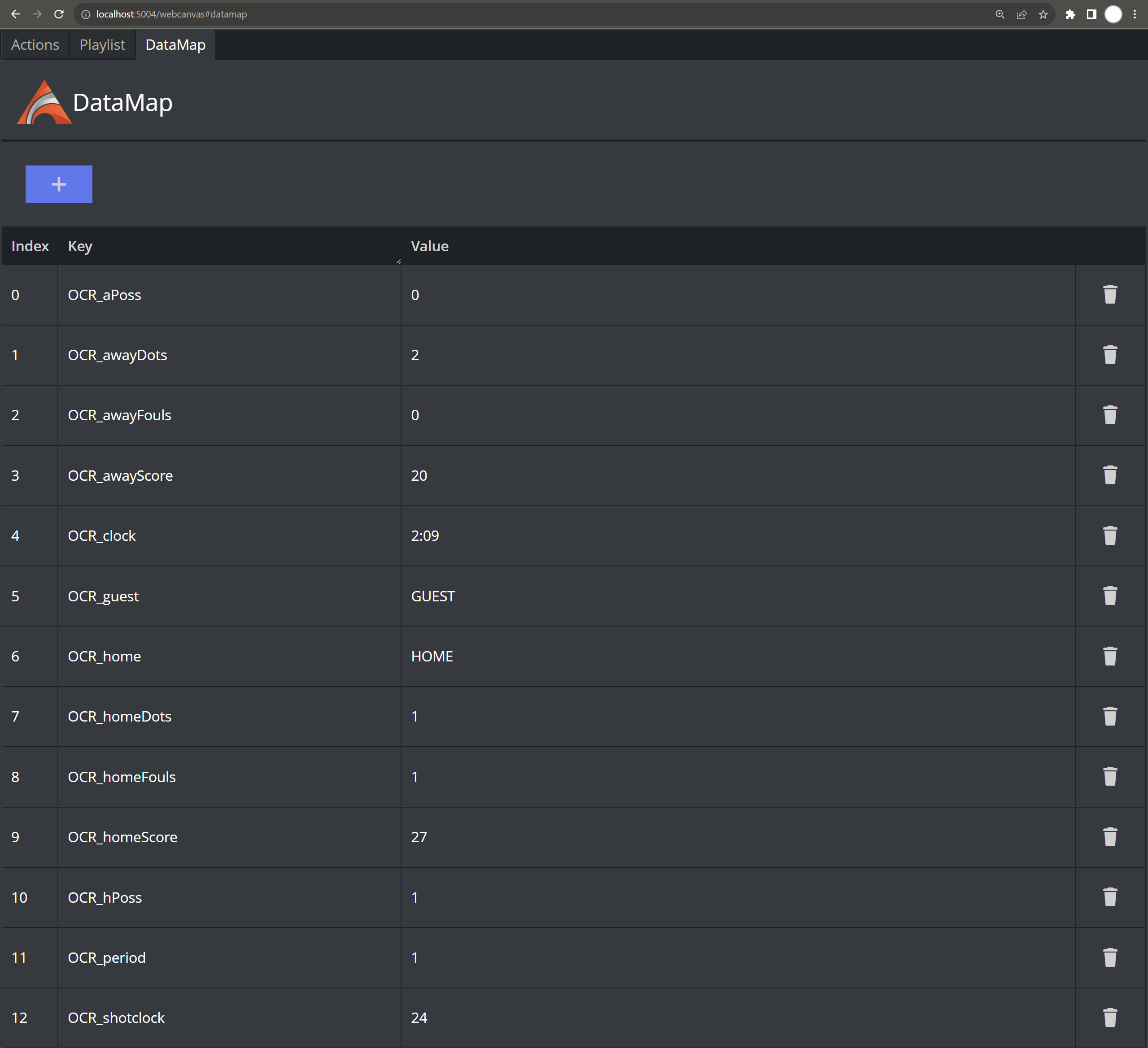The width and height of the screenshot is (1148, 1048).
Task: Delete the OCR_guest entry
Action: (1109, 596)
